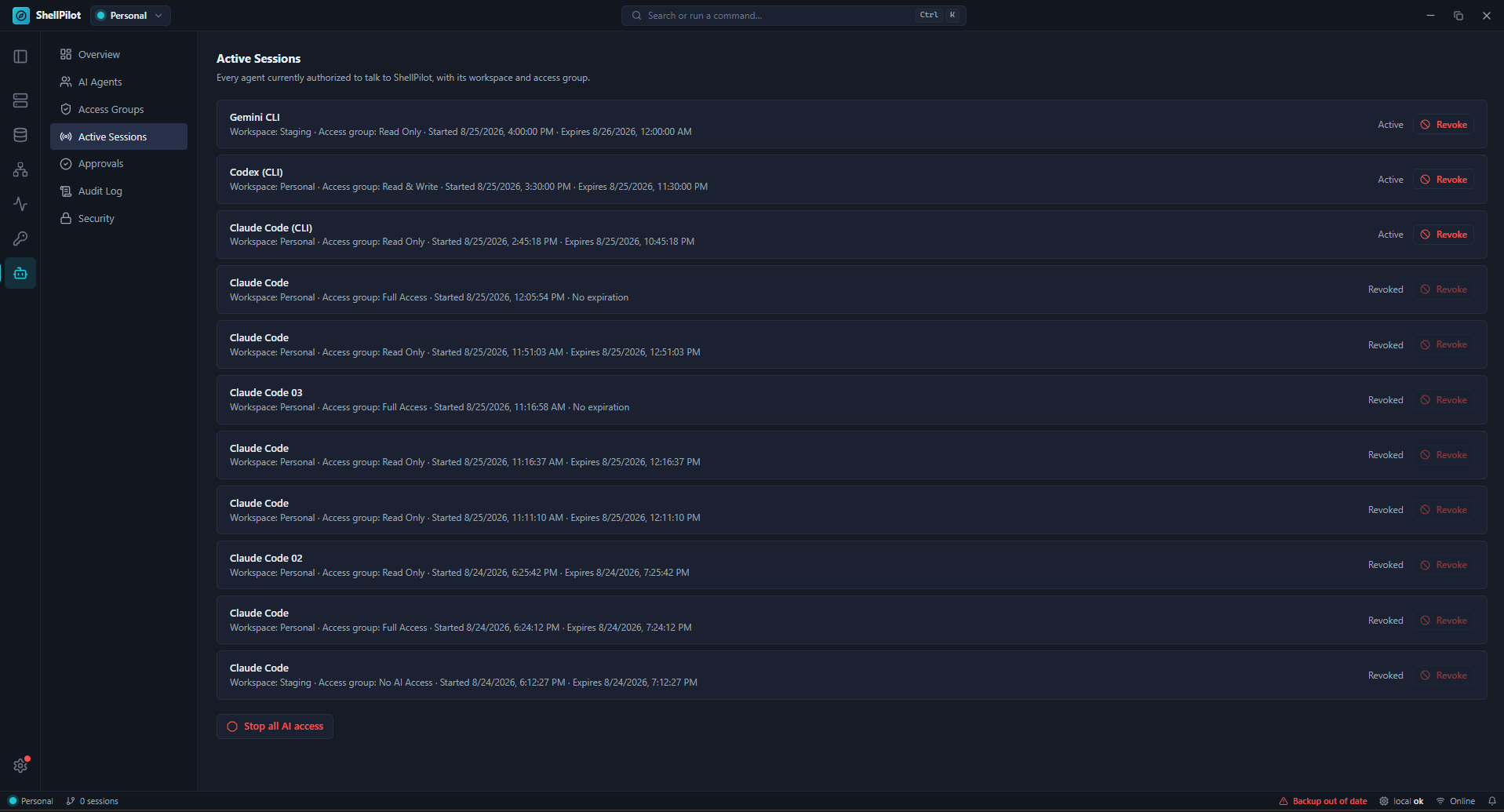Viewport: 1504px width, 812px height.
Task: Open the Personal workspace dropdown
Action: click(130, 16)
